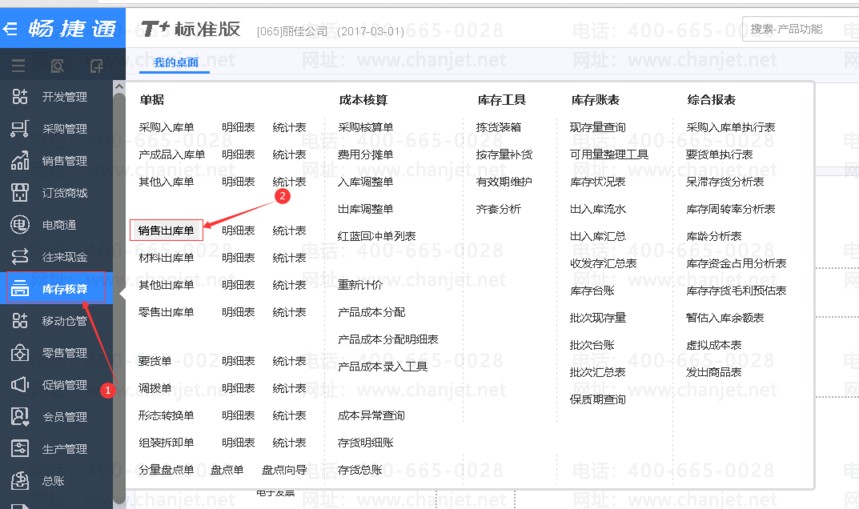
Task: Open 暂估入库余额表
Action: coord(725,318)
